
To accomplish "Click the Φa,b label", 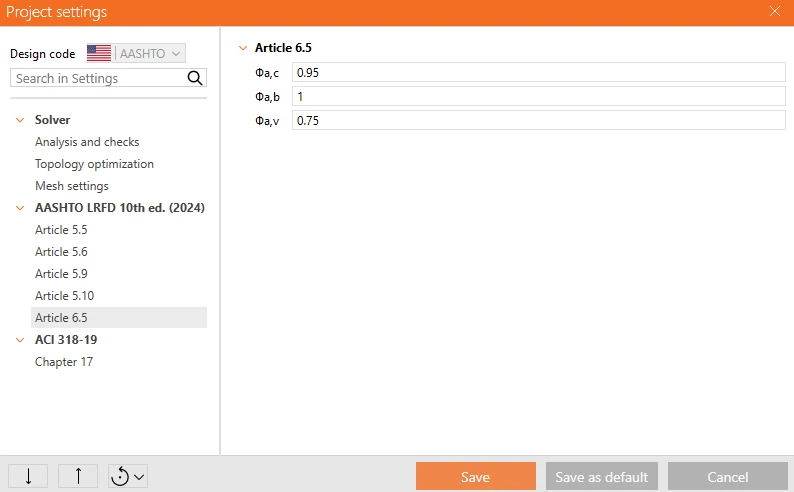I will [x=267, y=97].
